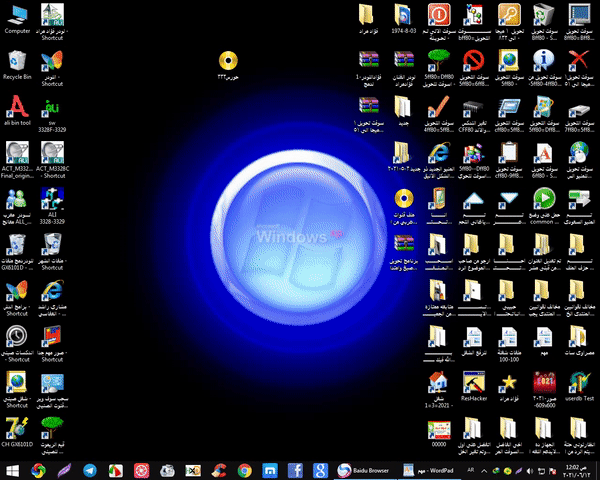This screenshot has width=600, height=480.
Task: Open the red power button shortcut icon
Action: (x=439, y=22)
